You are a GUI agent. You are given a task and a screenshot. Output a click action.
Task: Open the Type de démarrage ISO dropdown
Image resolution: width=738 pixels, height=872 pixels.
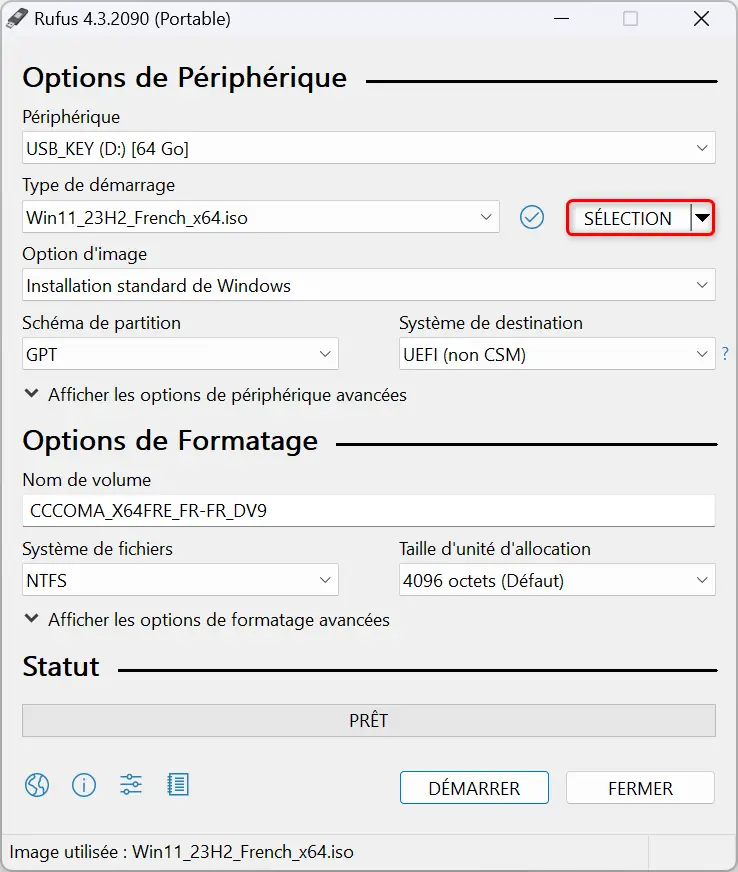(261, 217)
